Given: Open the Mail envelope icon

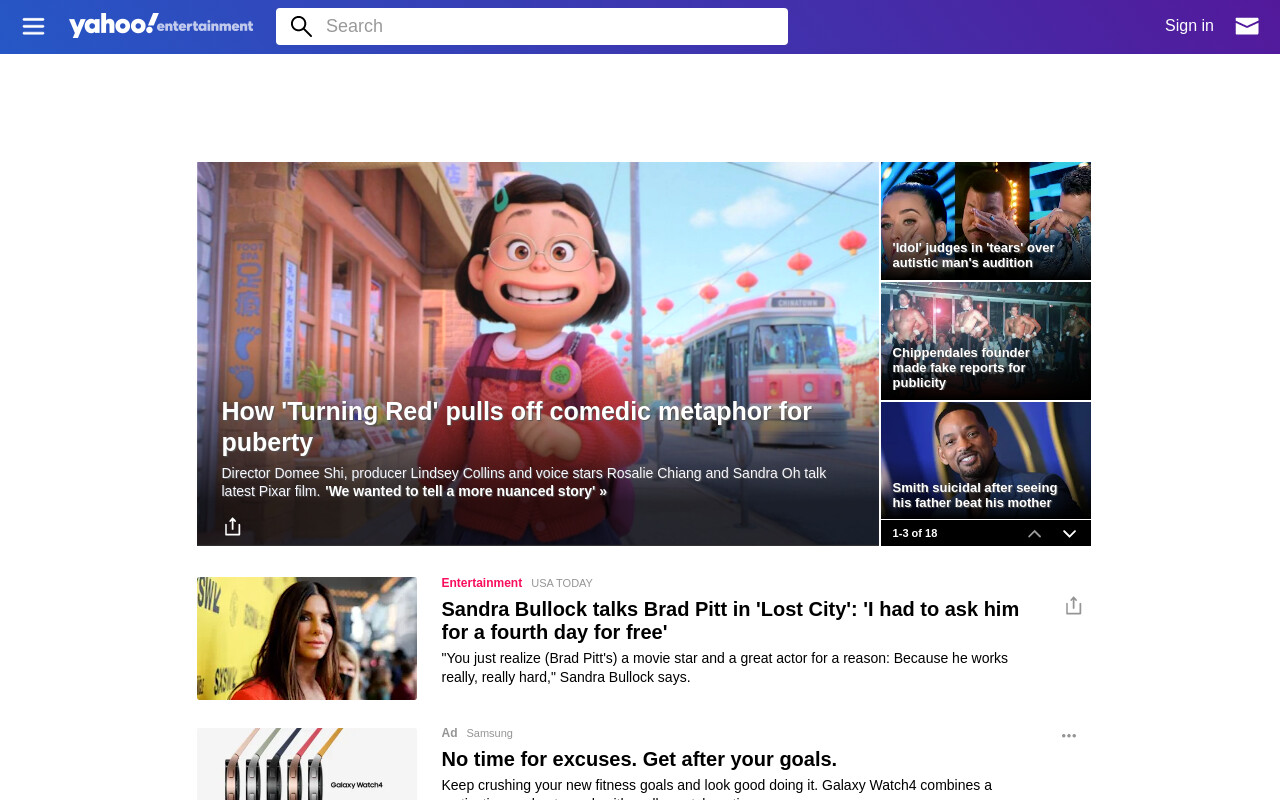Looking at the screenshot, I should [x=1247, y=26].
